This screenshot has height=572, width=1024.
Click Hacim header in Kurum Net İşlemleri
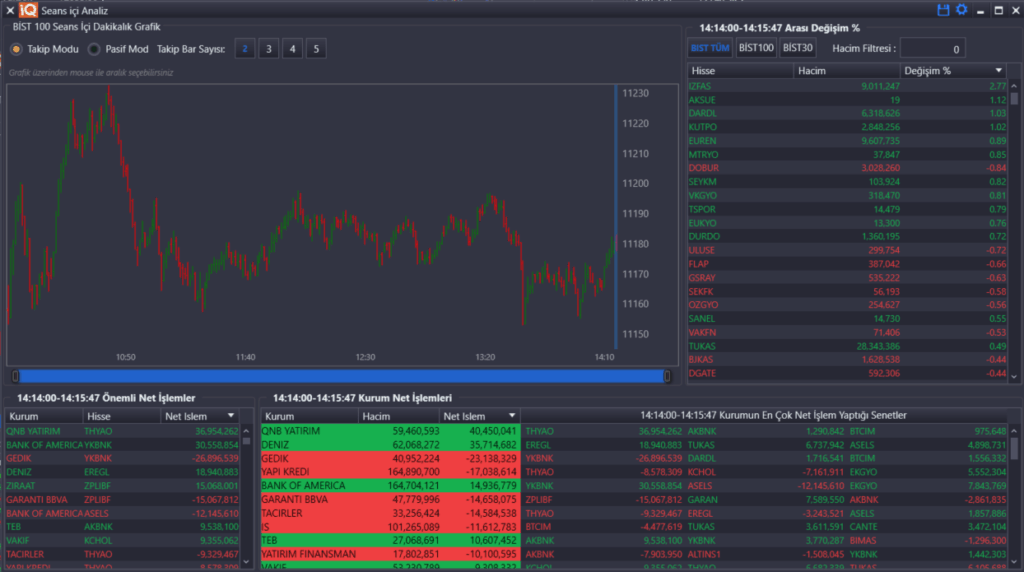pyautogui.click(x=398, y=416)
